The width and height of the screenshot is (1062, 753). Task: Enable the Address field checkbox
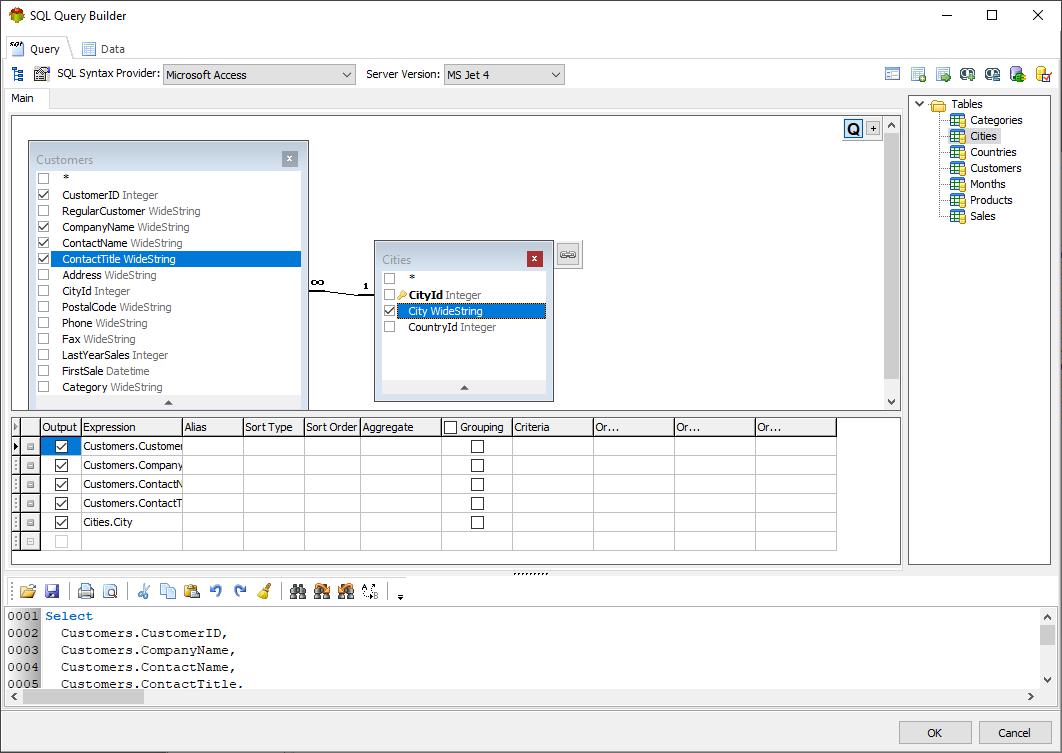click(x=44, y=274)
